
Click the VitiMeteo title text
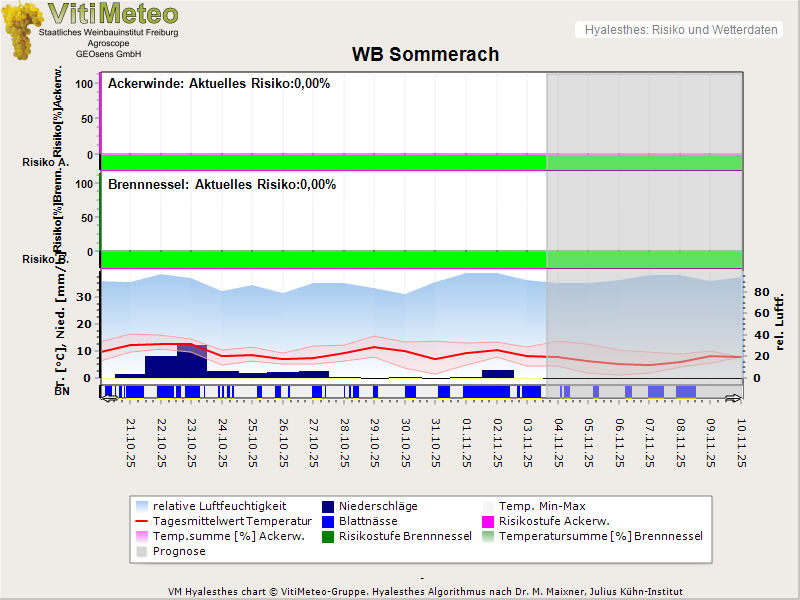pos(113,14)
